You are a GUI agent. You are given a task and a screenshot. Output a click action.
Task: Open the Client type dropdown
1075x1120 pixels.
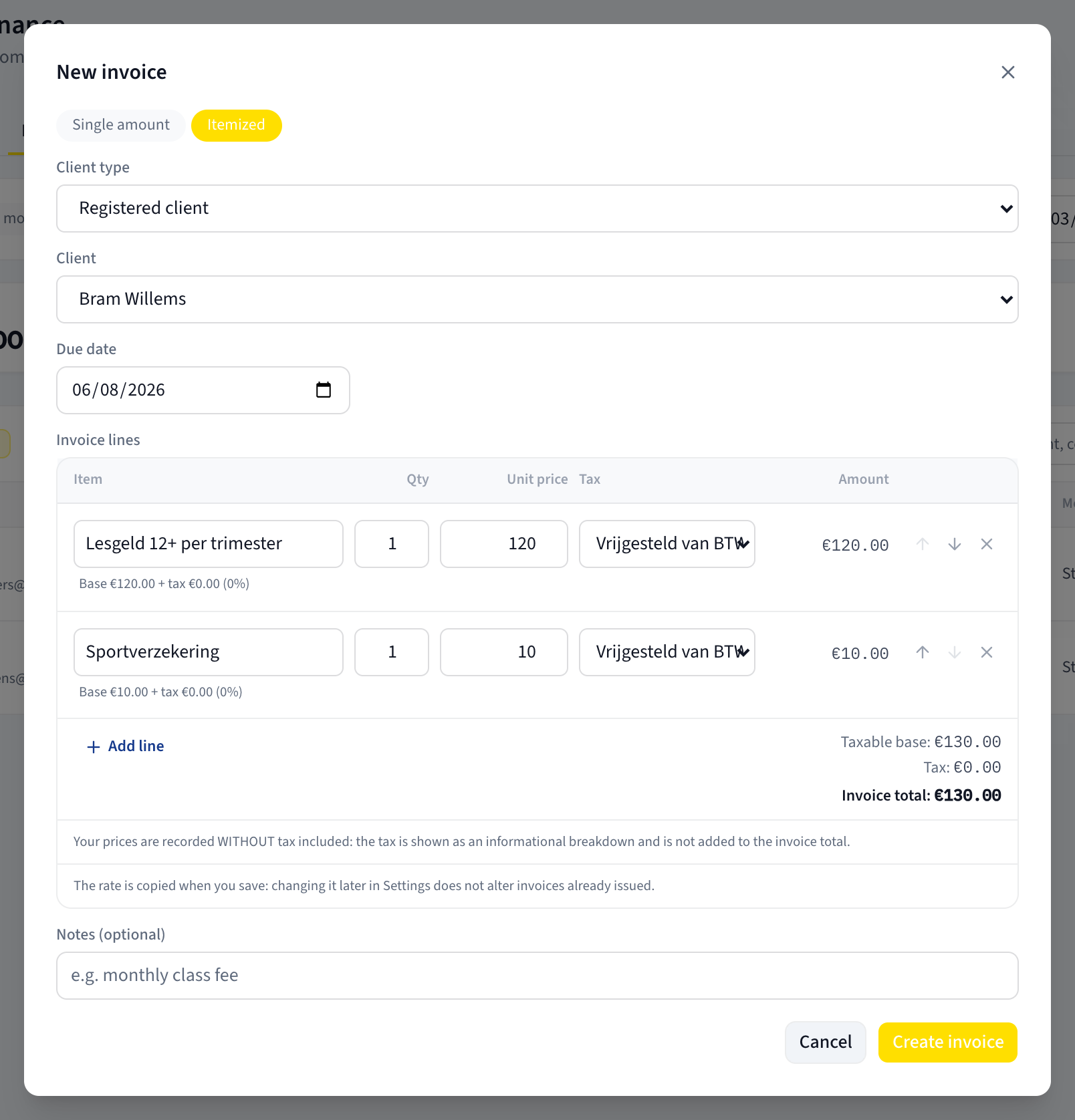tap(537, 208)
